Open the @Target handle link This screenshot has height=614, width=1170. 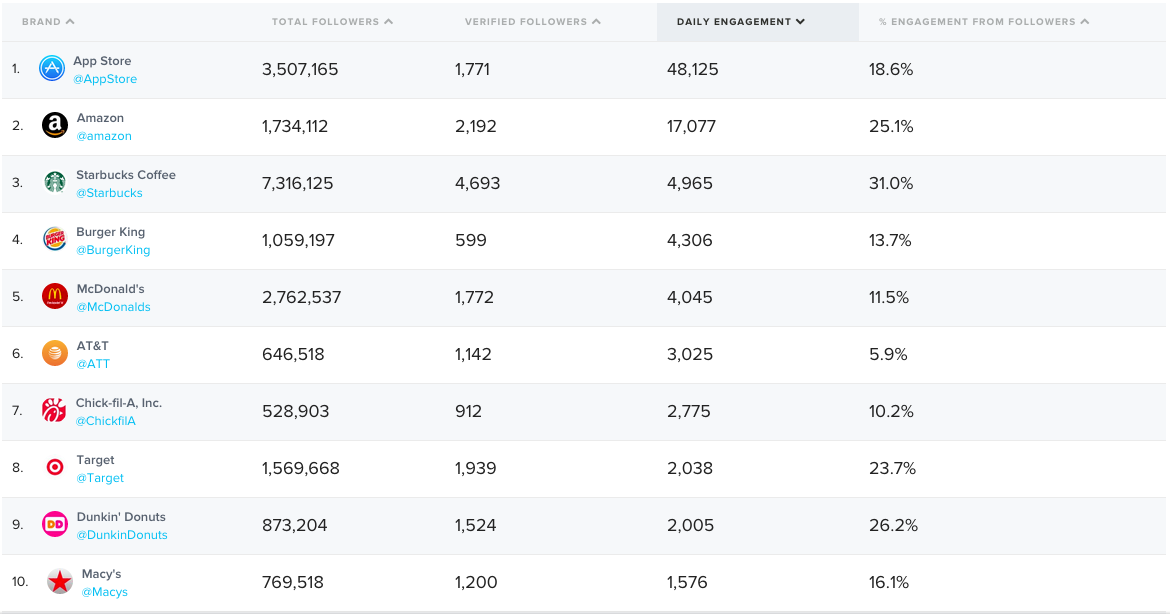coord(100,477)
